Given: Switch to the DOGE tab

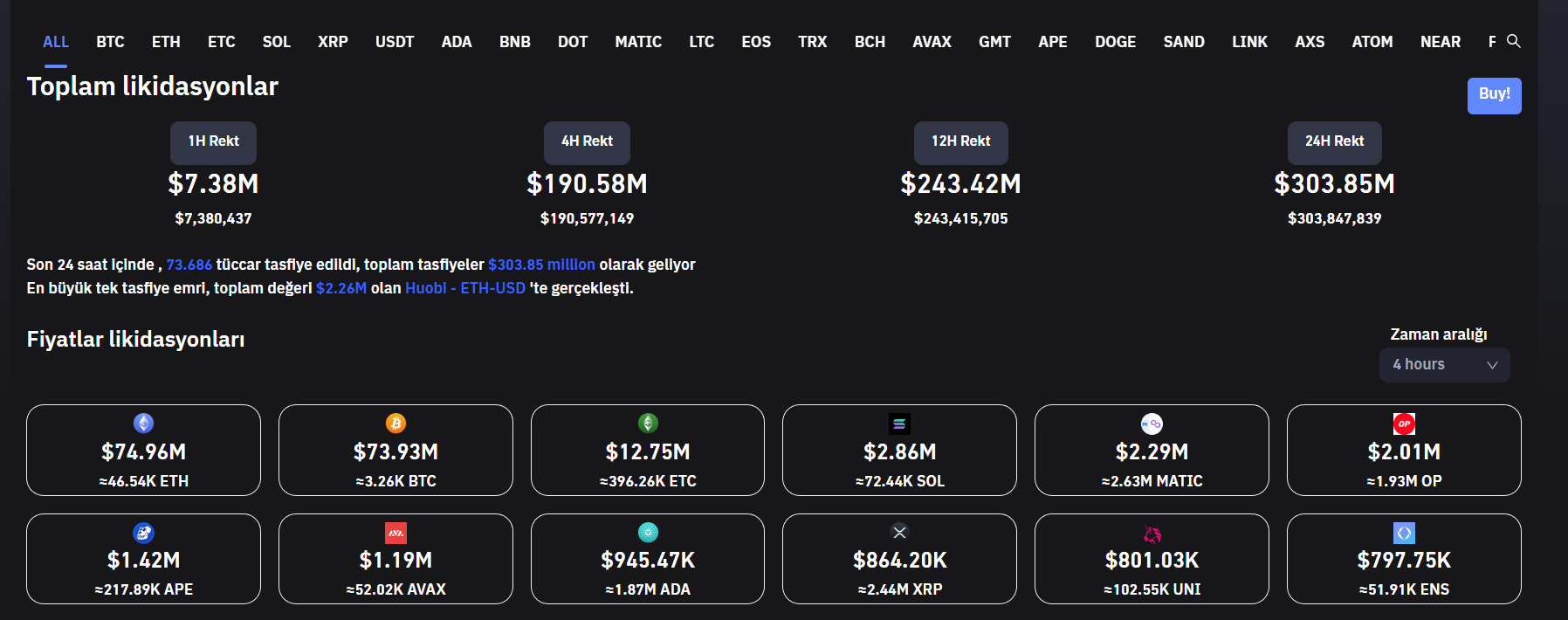Looking at the screenshot, I should point(1115,42).
